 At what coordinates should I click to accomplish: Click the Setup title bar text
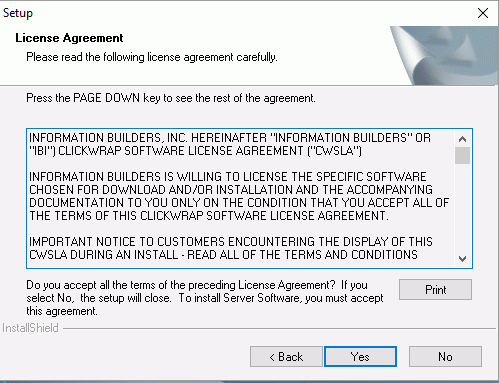tap(18, 13)
